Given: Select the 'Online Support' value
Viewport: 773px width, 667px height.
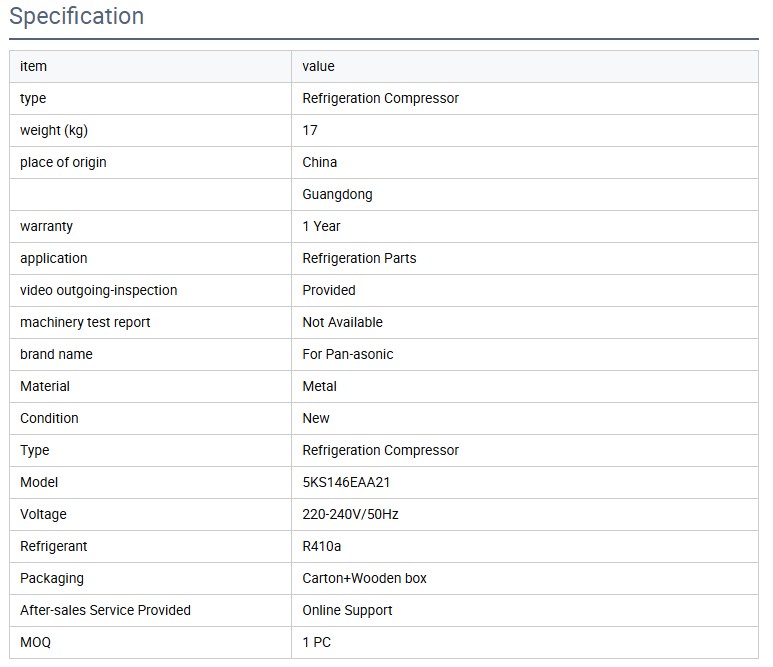Looking at the screenshot, I should (x=348, y=610).
